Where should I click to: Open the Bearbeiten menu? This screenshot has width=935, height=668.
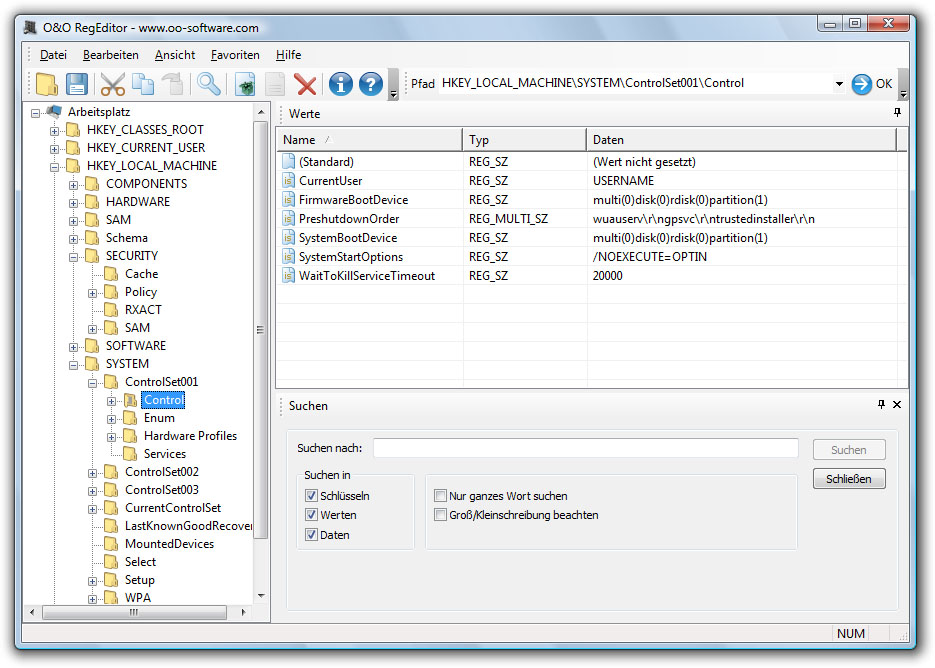pos(111,55)
